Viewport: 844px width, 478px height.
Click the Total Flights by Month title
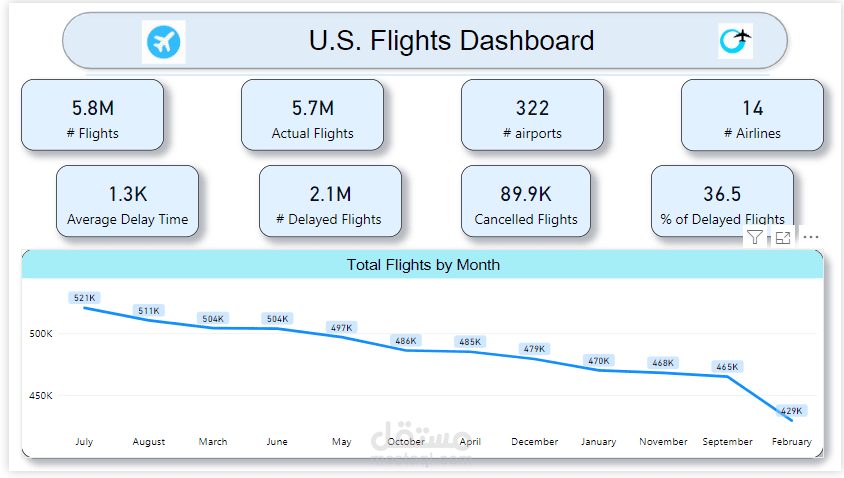tap(423, 265)
